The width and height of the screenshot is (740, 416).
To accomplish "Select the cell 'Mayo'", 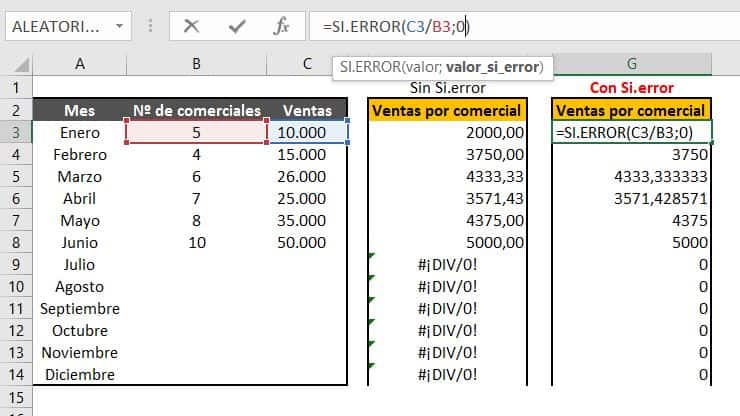I will [80, 221].
